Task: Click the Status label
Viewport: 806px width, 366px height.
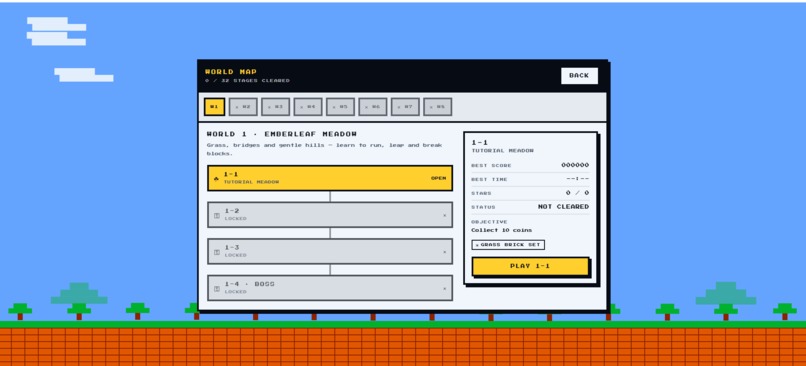Action: pyautogui.click(x=483, y=207)
